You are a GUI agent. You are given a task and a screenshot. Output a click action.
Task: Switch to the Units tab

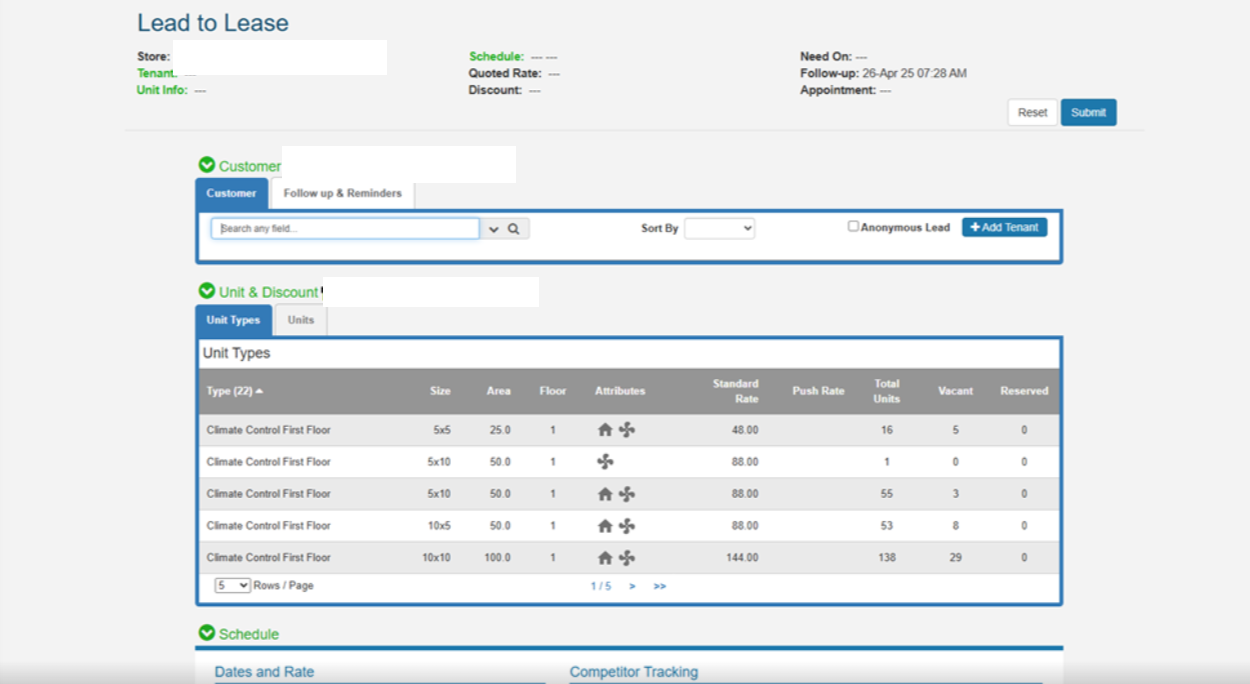point(301,320)
